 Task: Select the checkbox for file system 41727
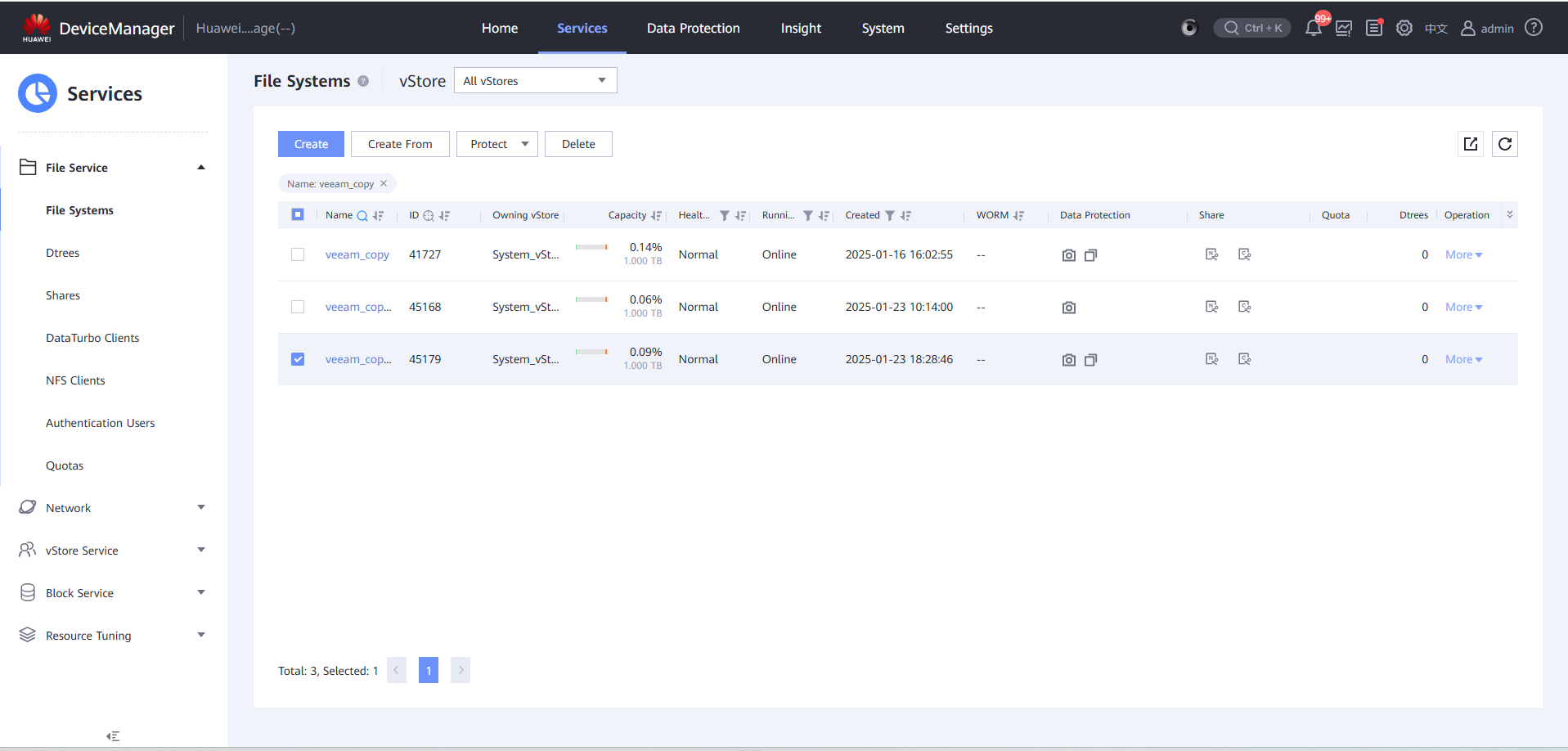click(x=298, y=254)
